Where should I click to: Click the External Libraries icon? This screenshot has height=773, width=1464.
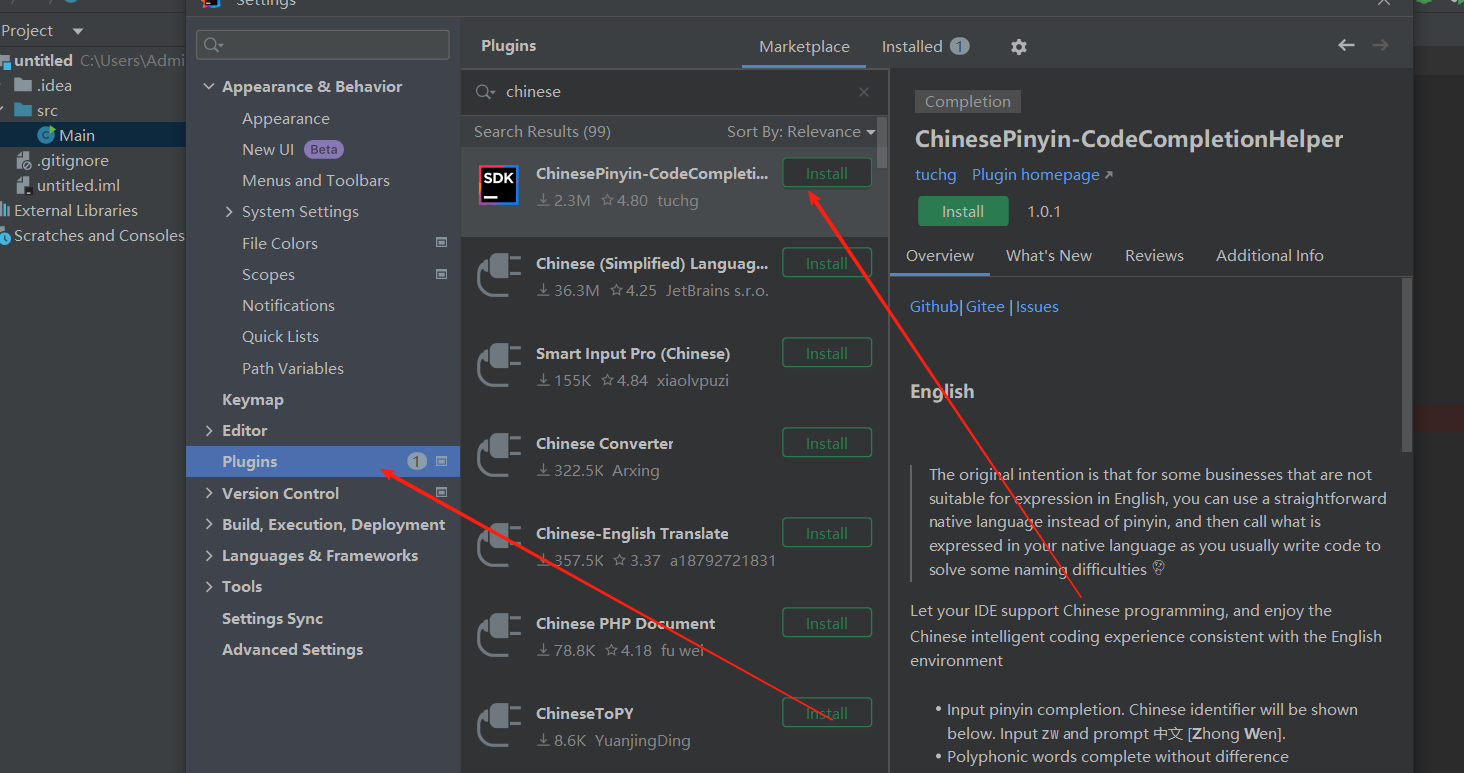(5, 210)
